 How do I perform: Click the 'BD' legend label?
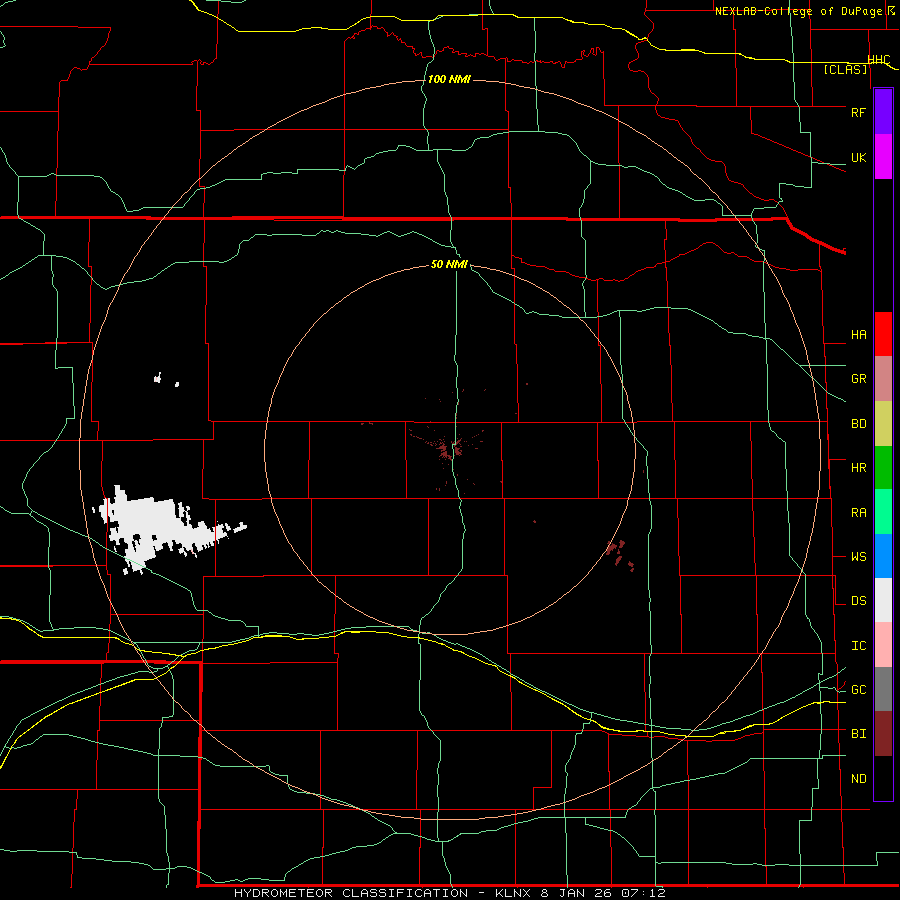tap(858, 424)
